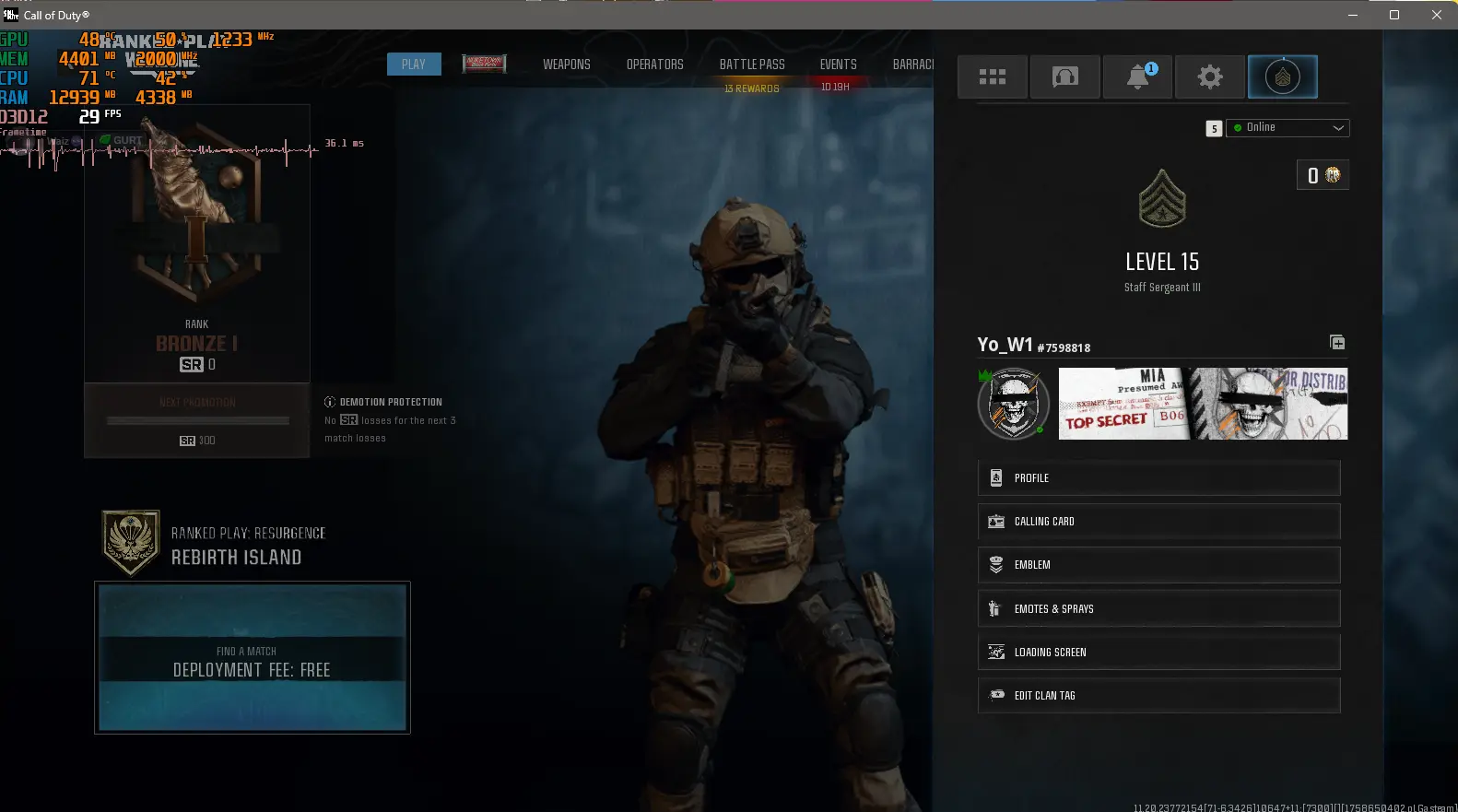Viewport: 1458px width, 812px height.
Task: Open the Events tab
Action: [x=838, y=65]
